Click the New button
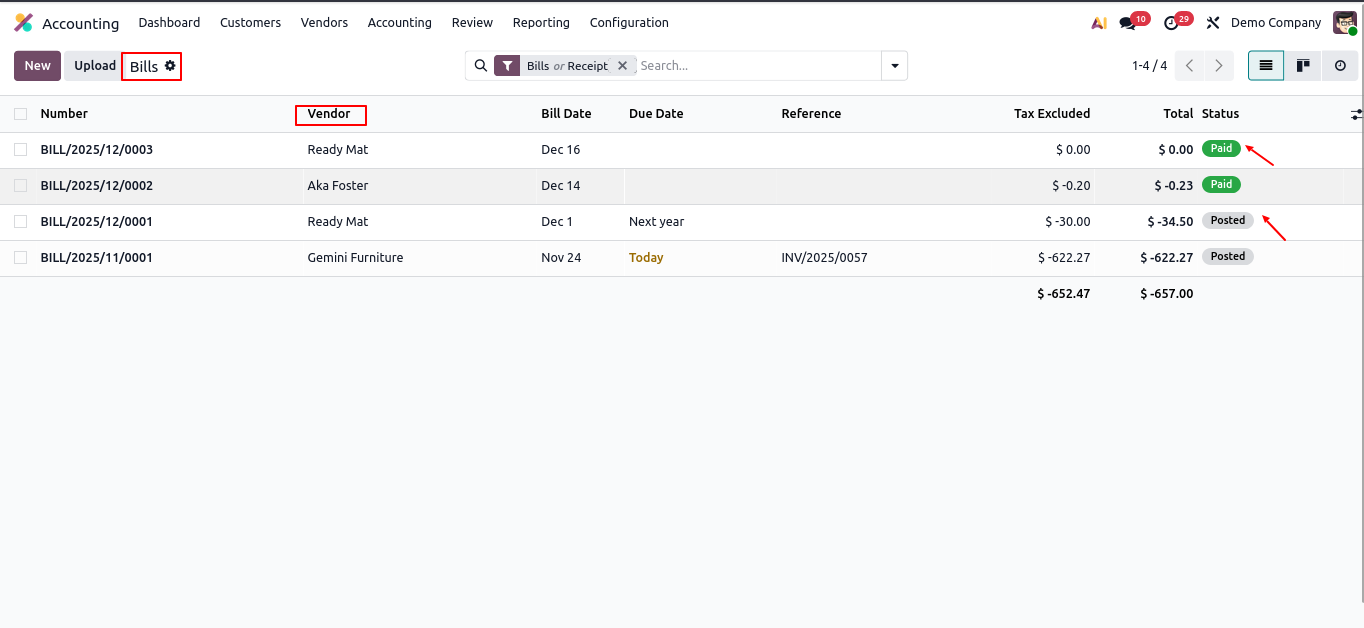This screenshot has height=628, width=1364. tap(37, 66)
